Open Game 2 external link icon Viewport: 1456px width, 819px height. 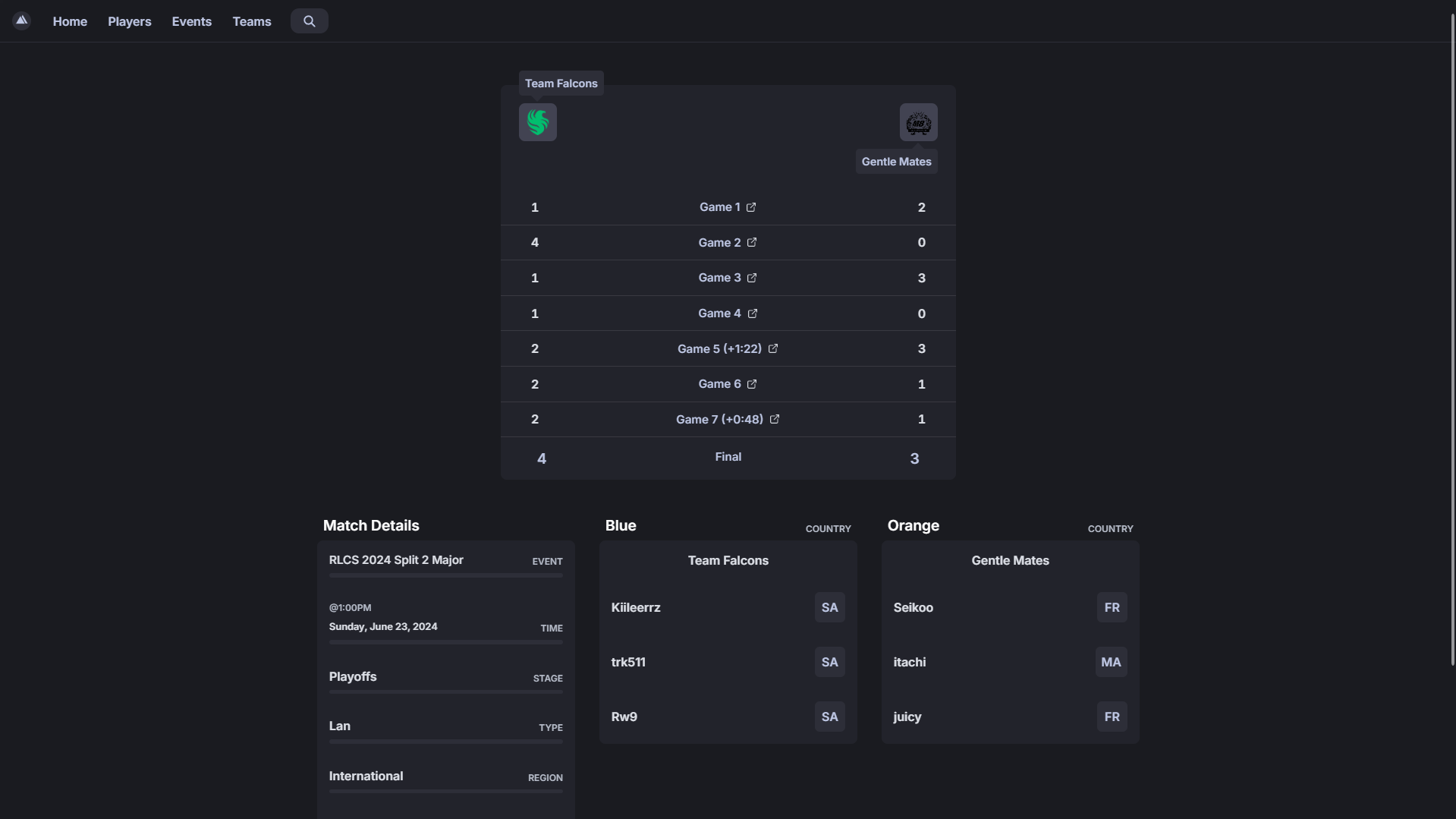coord(752,243)
